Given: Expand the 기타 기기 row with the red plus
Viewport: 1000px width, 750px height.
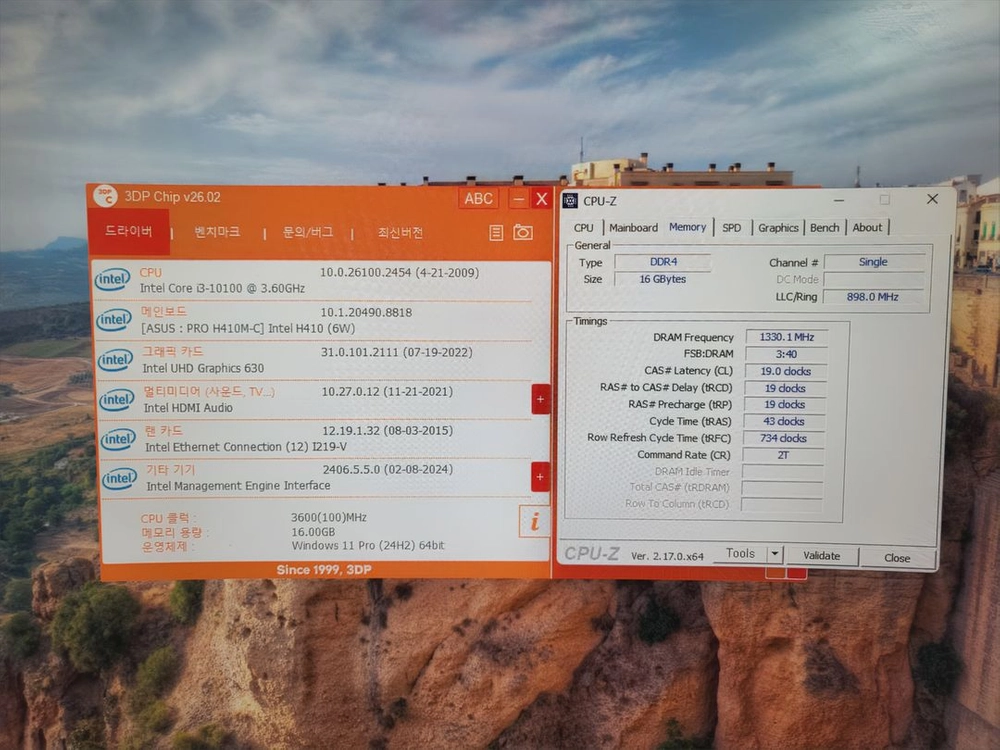Looking at the screenshot, I should [540, 477].
